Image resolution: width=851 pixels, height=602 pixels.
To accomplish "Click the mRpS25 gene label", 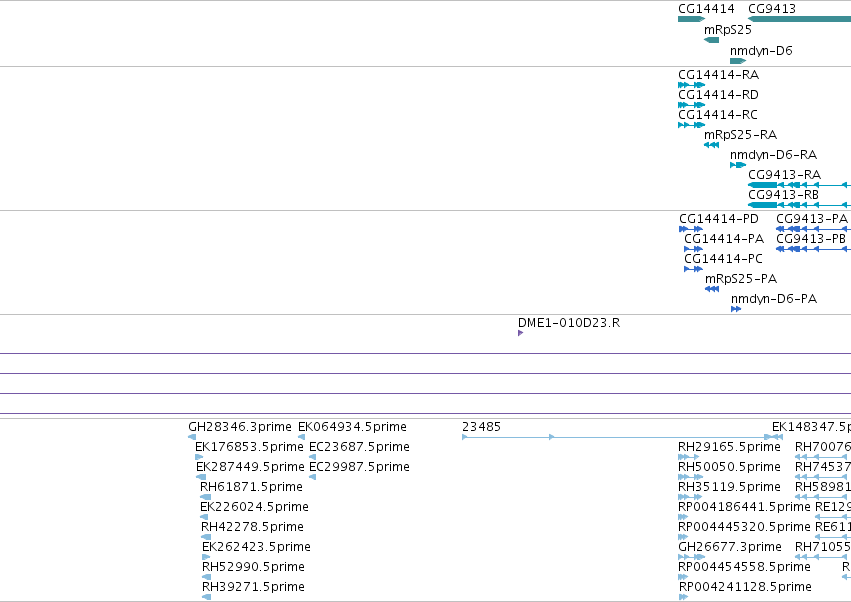I will [727, 30].
